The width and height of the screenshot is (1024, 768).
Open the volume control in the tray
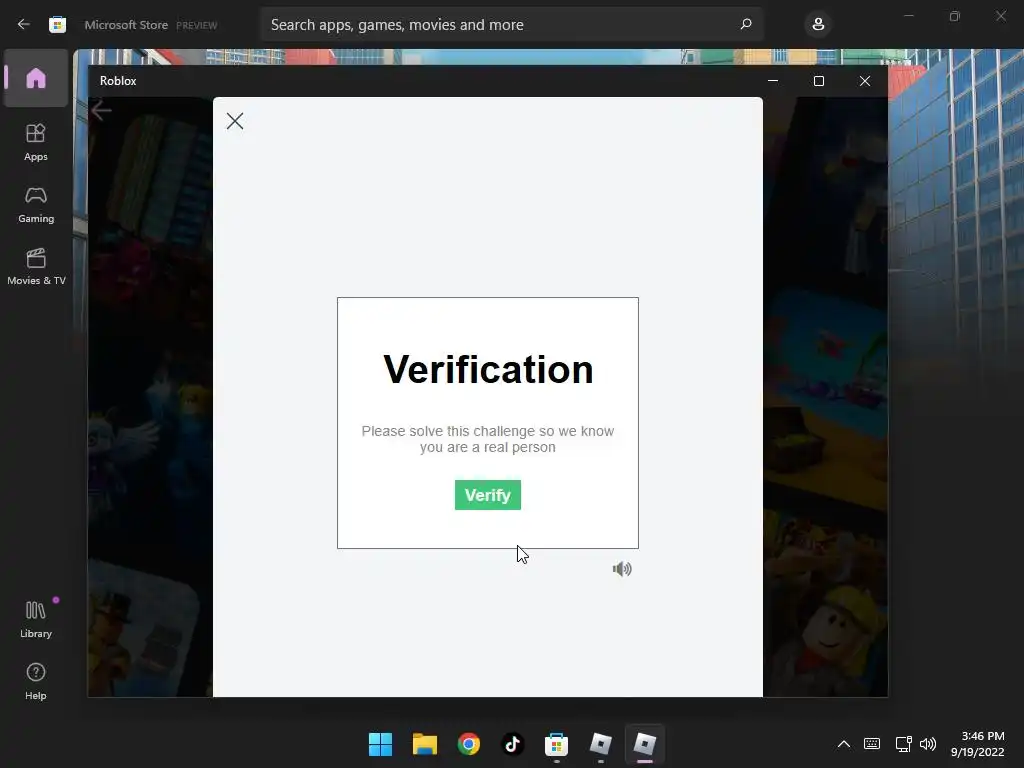point(928,744)
